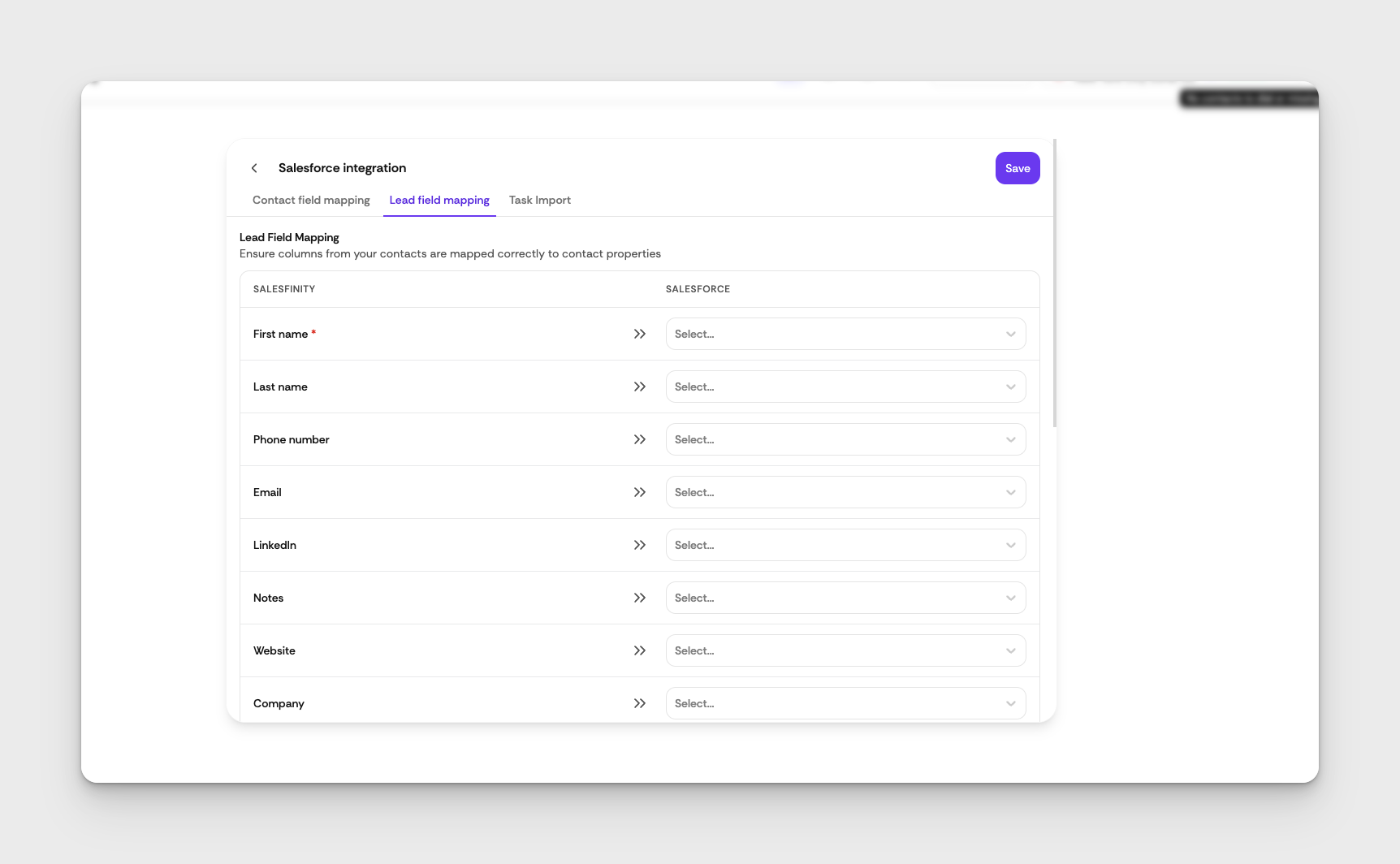Image resolution: width=1400 pixels, height=864 pixels.
Task: Click the 'Last name' field label
Action: click(x=280, y=387)
